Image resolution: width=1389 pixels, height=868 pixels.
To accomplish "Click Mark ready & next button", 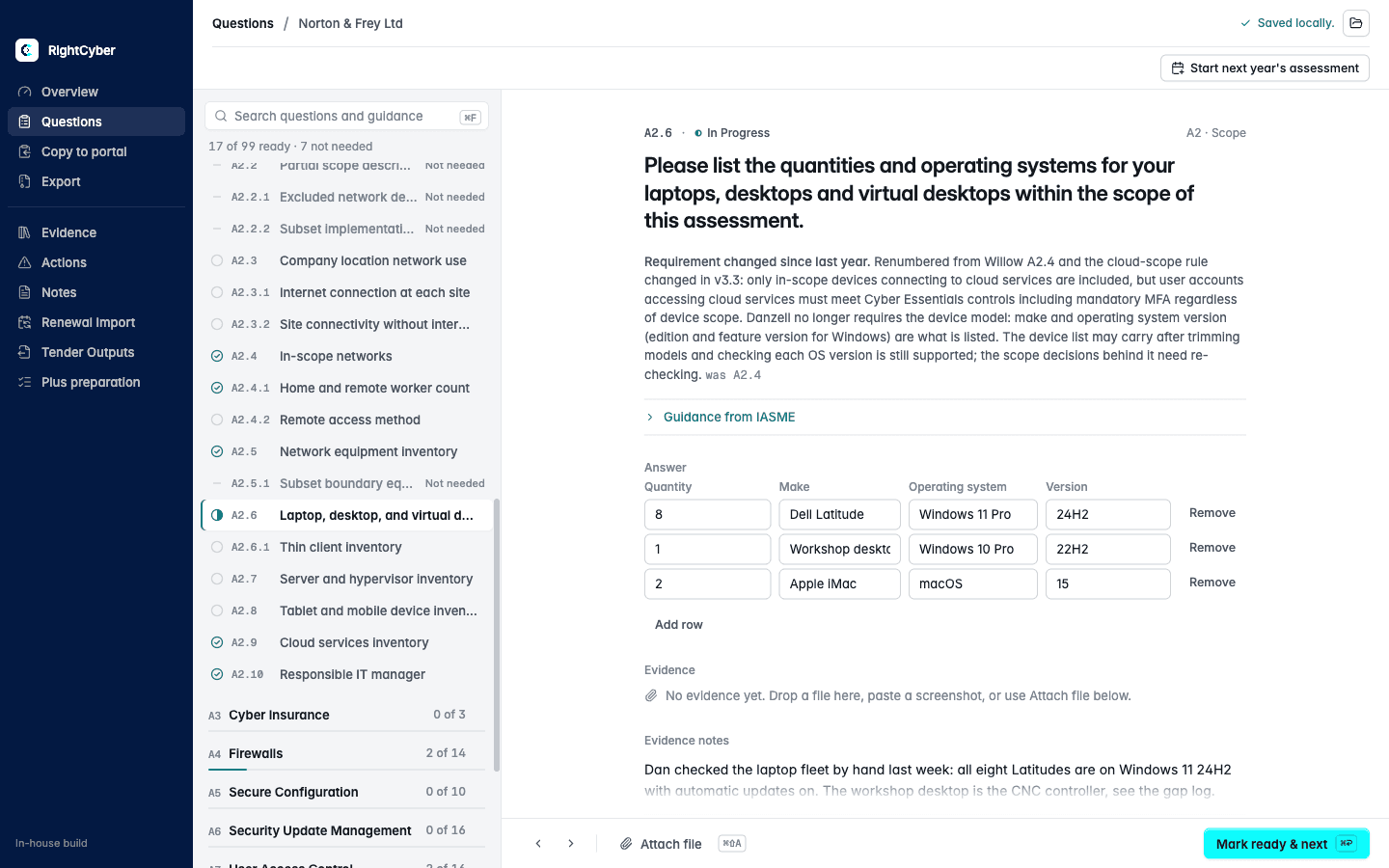I will (x=1287, y=844).
